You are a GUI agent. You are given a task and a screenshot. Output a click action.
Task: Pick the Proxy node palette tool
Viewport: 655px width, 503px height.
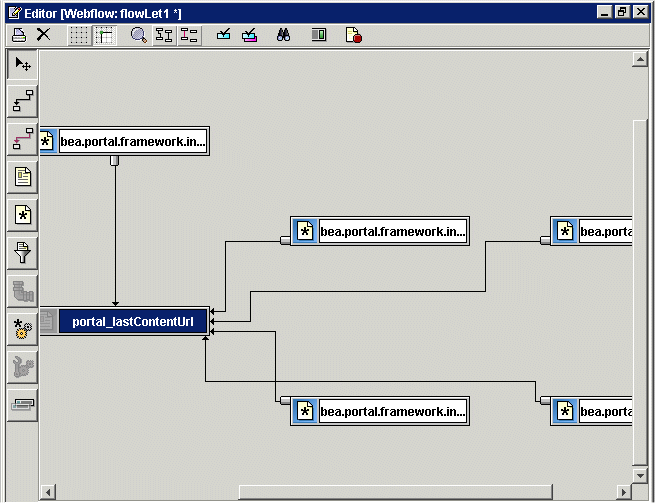23,405
